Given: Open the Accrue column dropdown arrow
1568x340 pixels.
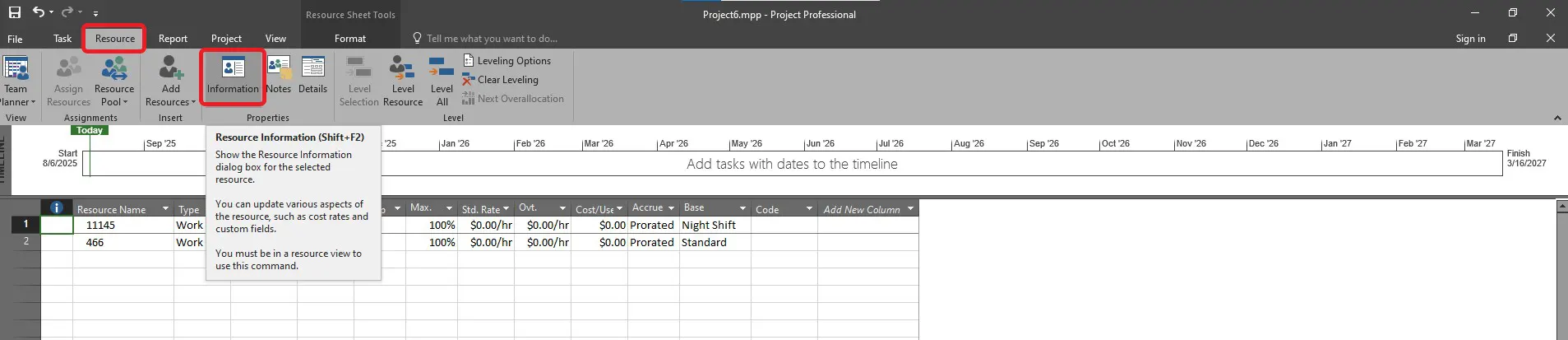Looking at the screenshot, I should 671,208.
